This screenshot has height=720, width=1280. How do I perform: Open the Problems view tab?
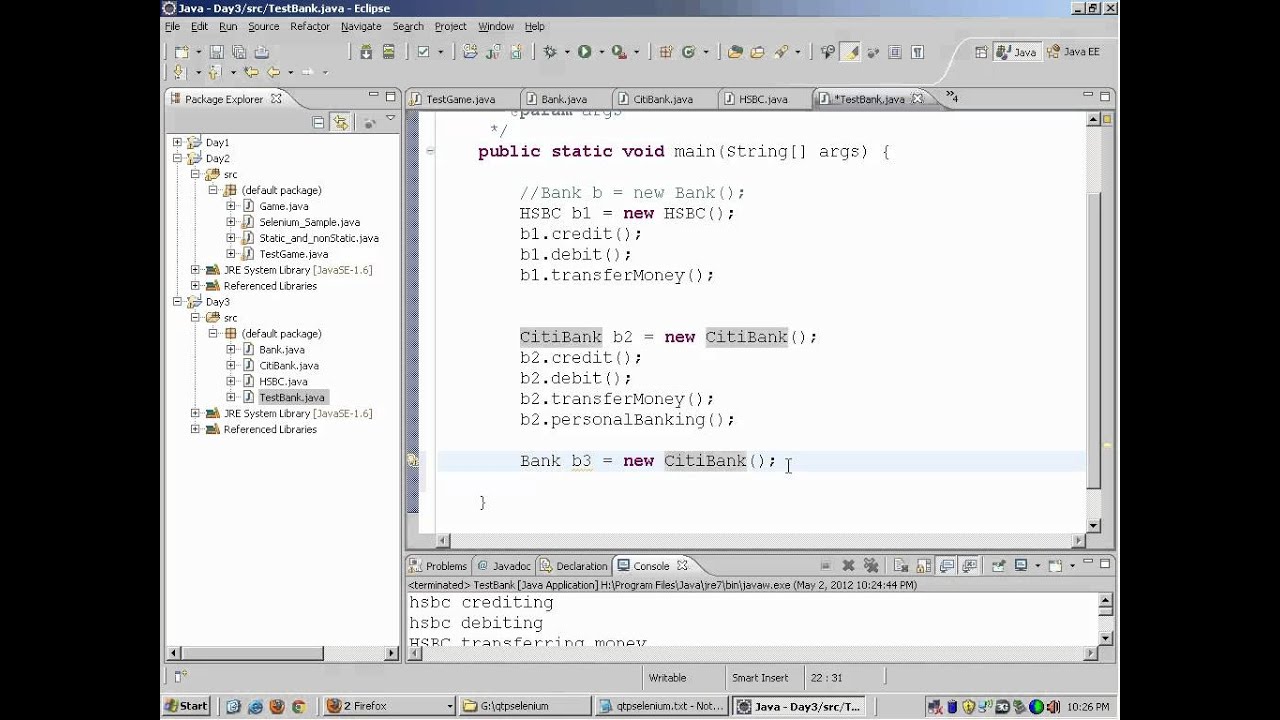(x=439, y=566)
